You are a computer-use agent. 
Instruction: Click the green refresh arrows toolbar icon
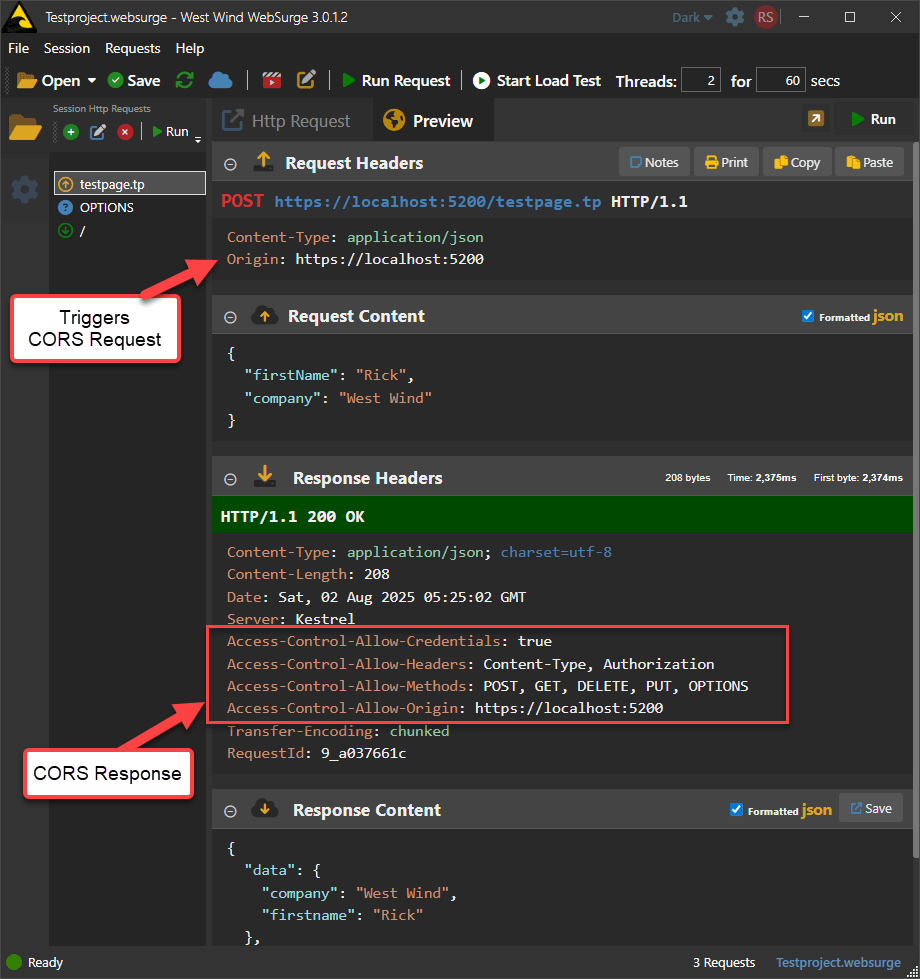(x=185, y=81)
